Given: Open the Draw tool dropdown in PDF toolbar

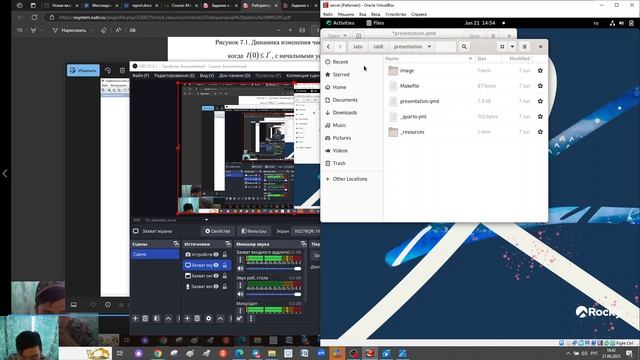Looking at the screenshot, I should point(92,30).
